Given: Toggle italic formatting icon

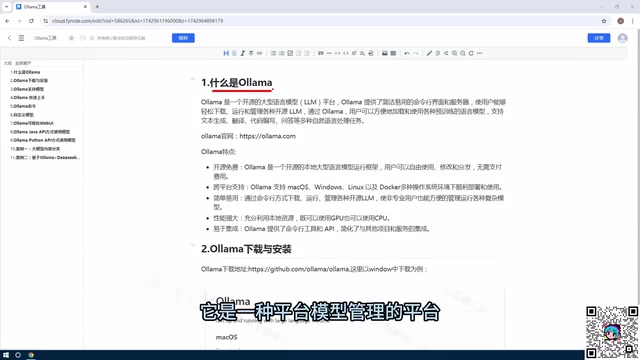Looking at the screenshot, I should tap(242, 53).
